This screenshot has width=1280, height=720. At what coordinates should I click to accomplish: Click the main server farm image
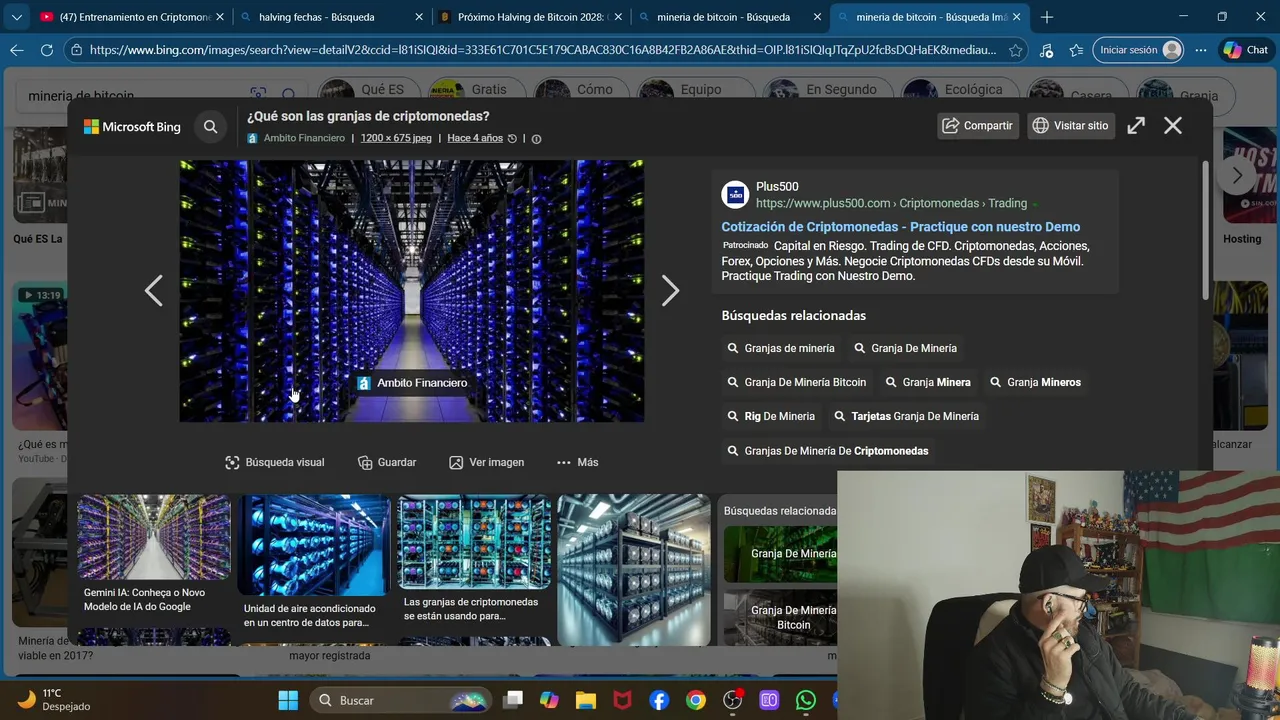pos(412,291)
